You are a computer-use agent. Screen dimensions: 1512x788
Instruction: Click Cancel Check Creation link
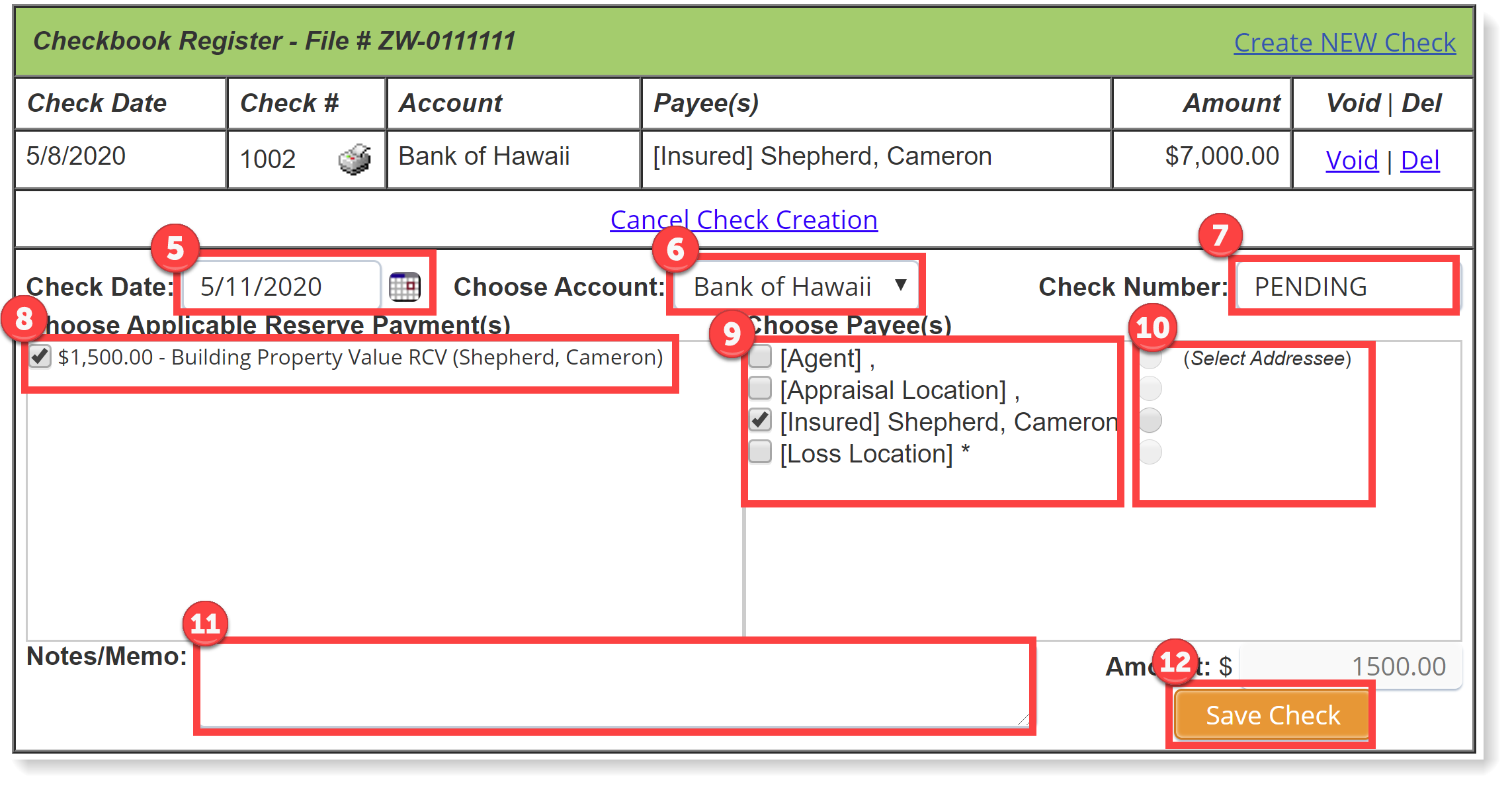click(x=743, y=220)
